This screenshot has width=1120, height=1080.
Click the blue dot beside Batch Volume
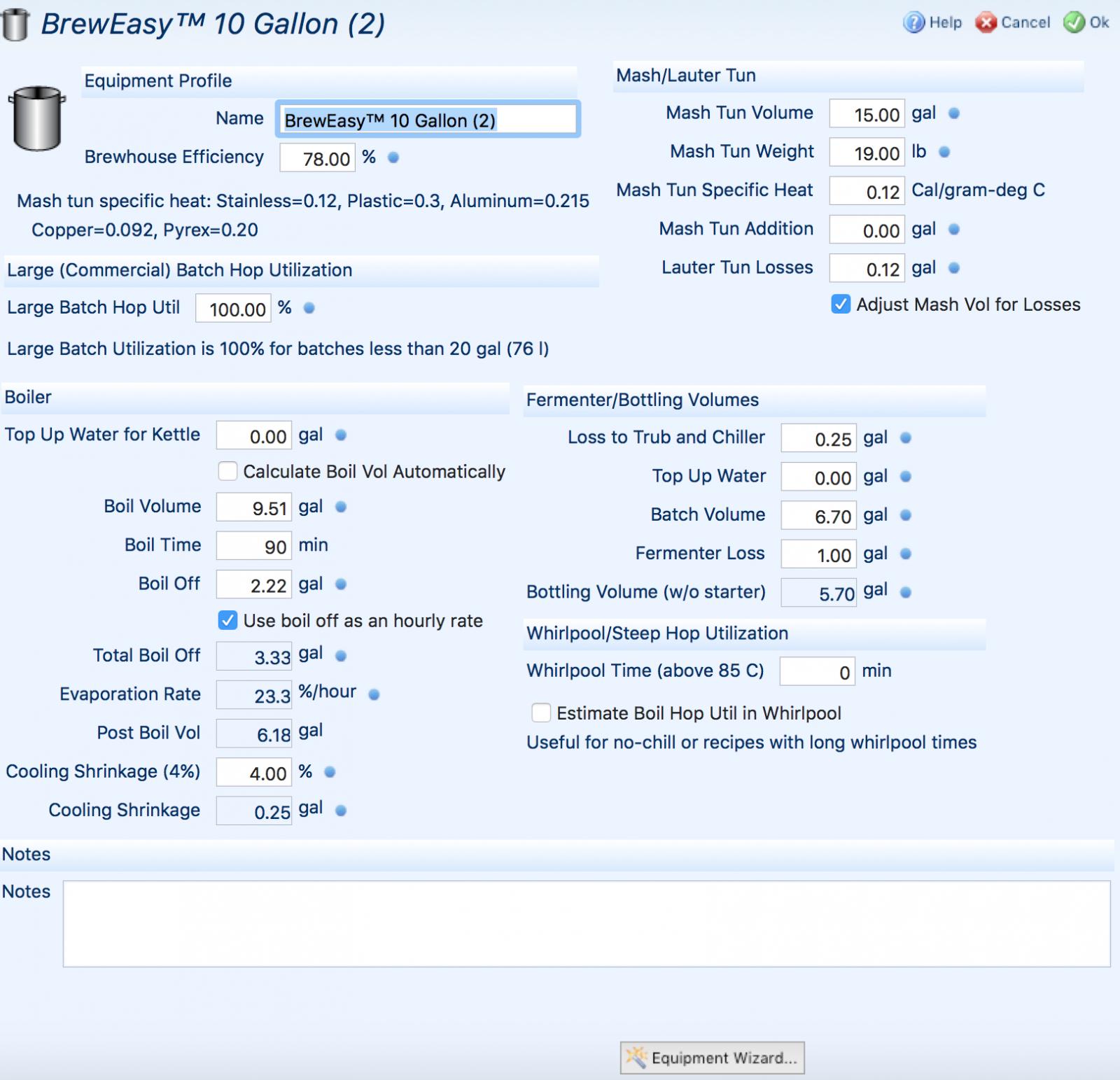(x=905, y=515)
